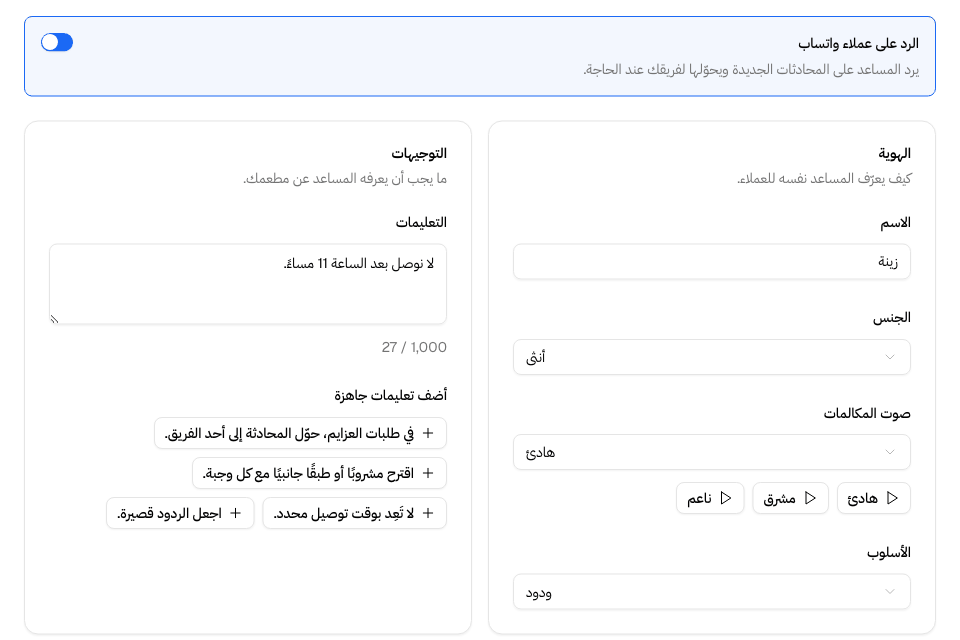Click the التوجيهات section heading

point(419,153)
